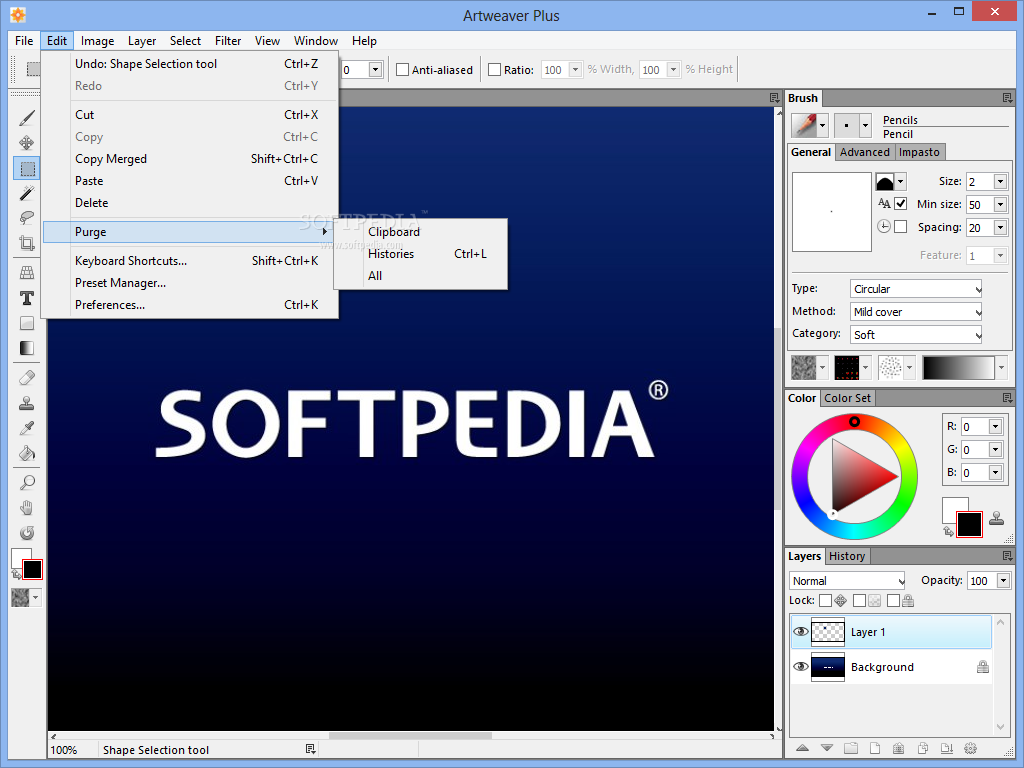Select the Move tool

click(27, 143)
